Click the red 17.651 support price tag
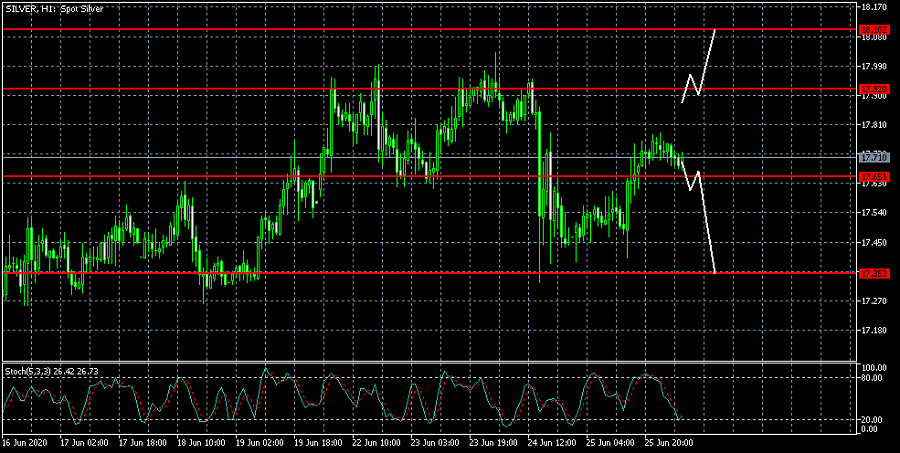Viewport: 900px width, 453px height. [x=874, y=176]
